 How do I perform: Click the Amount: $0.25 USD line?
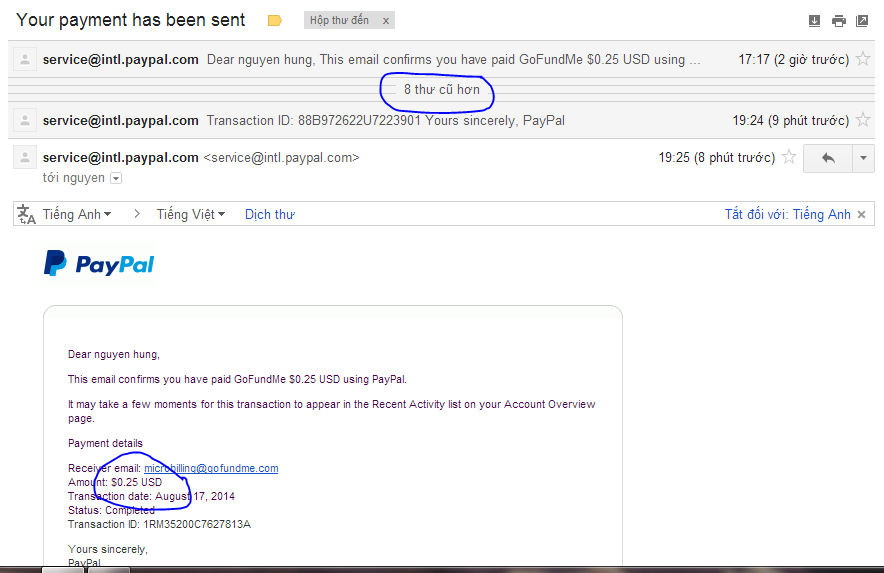click(115, 482)
